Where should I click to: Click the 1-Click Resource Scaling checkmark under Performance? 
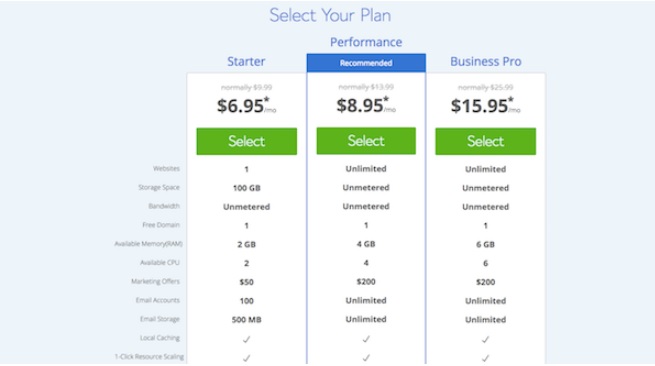[x=366, y=358]
